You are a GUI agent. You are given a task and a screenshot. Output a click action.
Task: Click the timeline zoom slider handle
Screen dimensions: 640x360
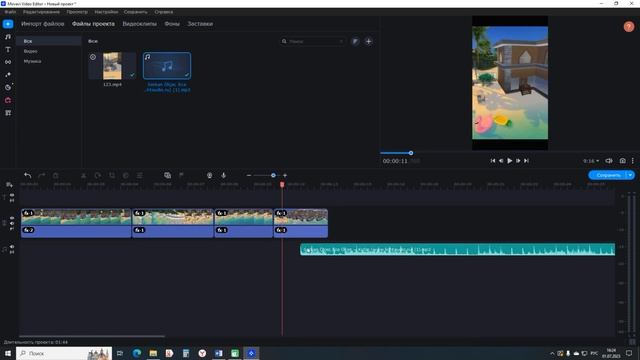click(273, 176)
